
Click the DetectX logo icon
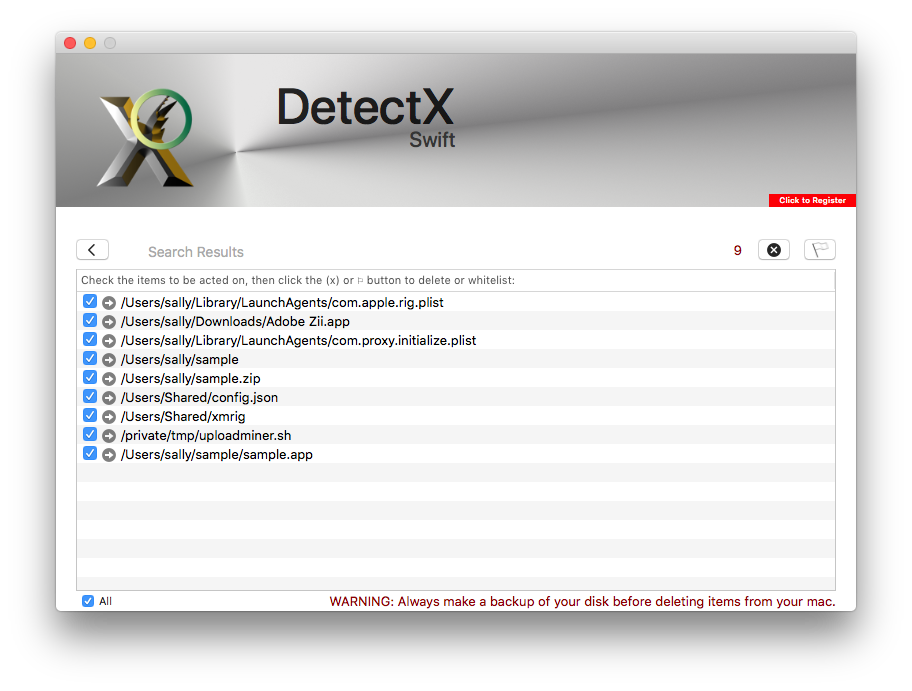(x=145, y=137)
